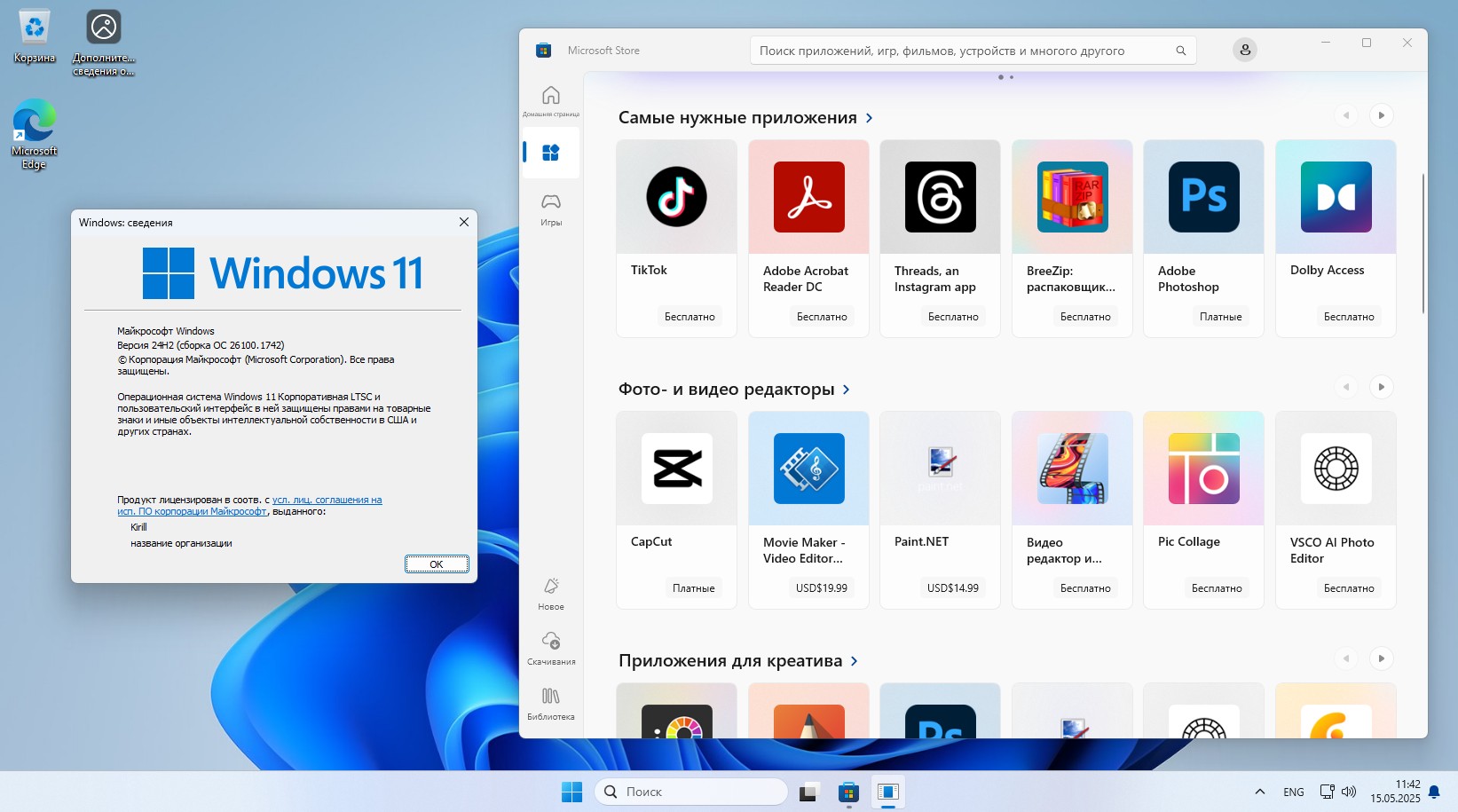
Task: Open the TikTok app icon
Action: click(x=676, y=197)
